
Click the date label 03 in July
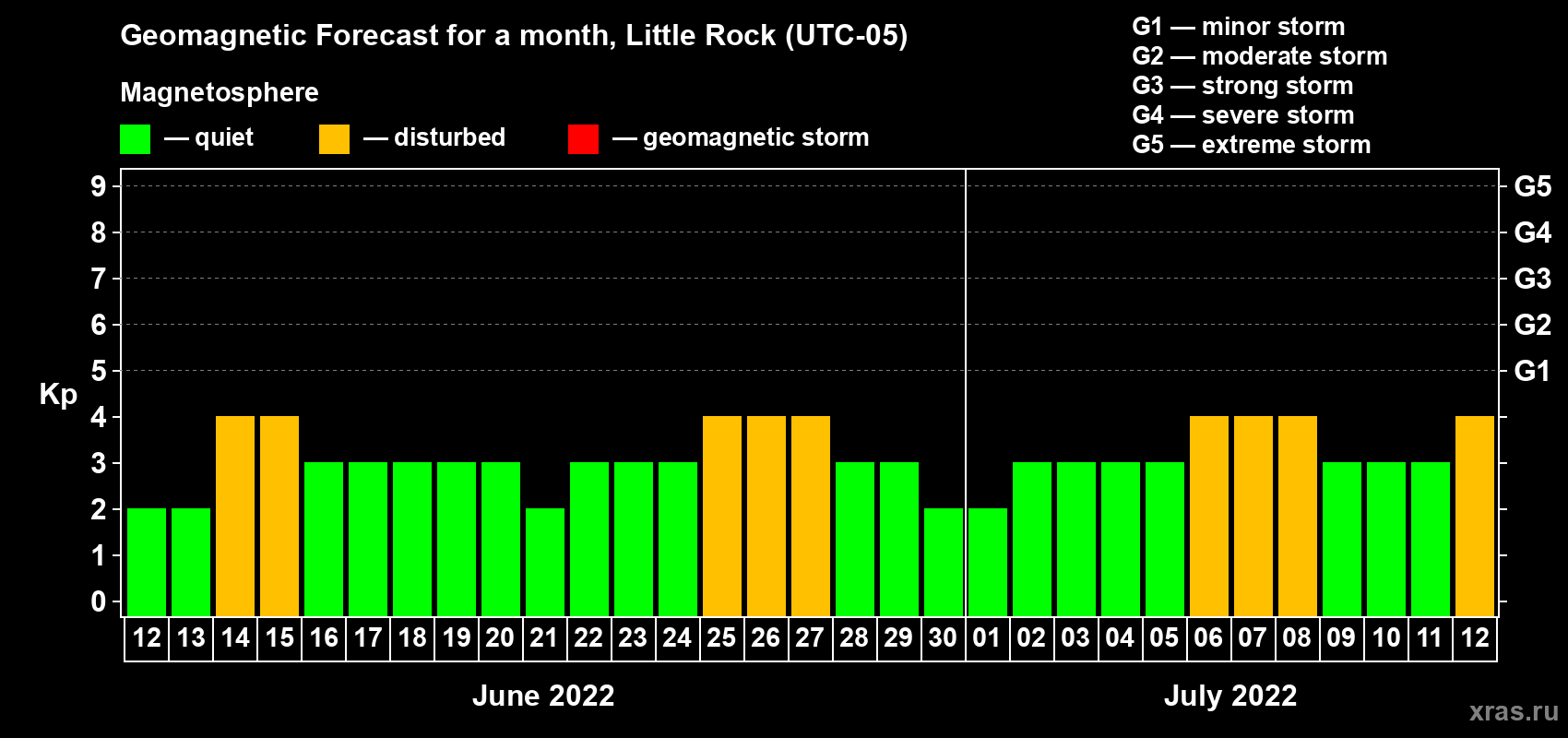tap(1076, 638)
